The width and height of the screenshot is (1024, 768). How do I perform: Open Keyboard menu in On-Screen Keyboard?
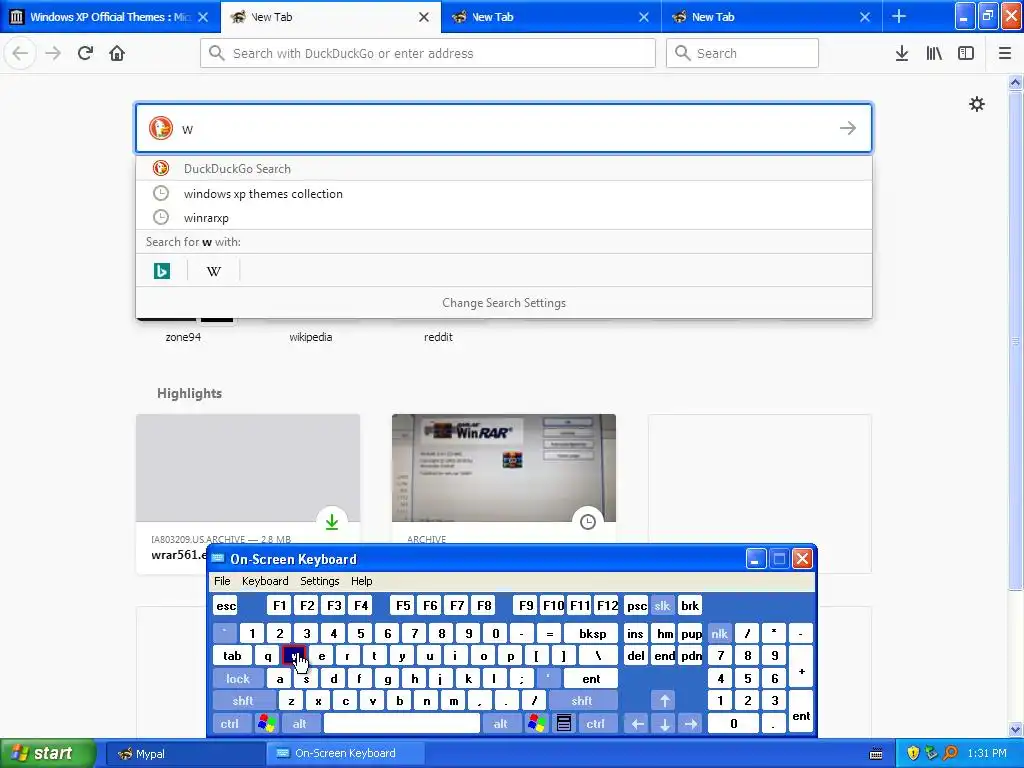pyautogui.click(x=265, y=581)
